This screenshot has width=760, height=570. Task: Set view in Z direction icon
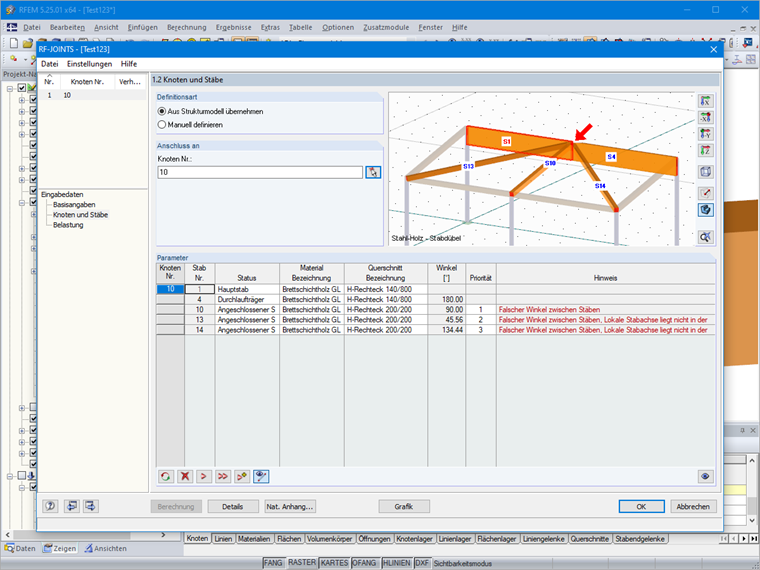706,151
